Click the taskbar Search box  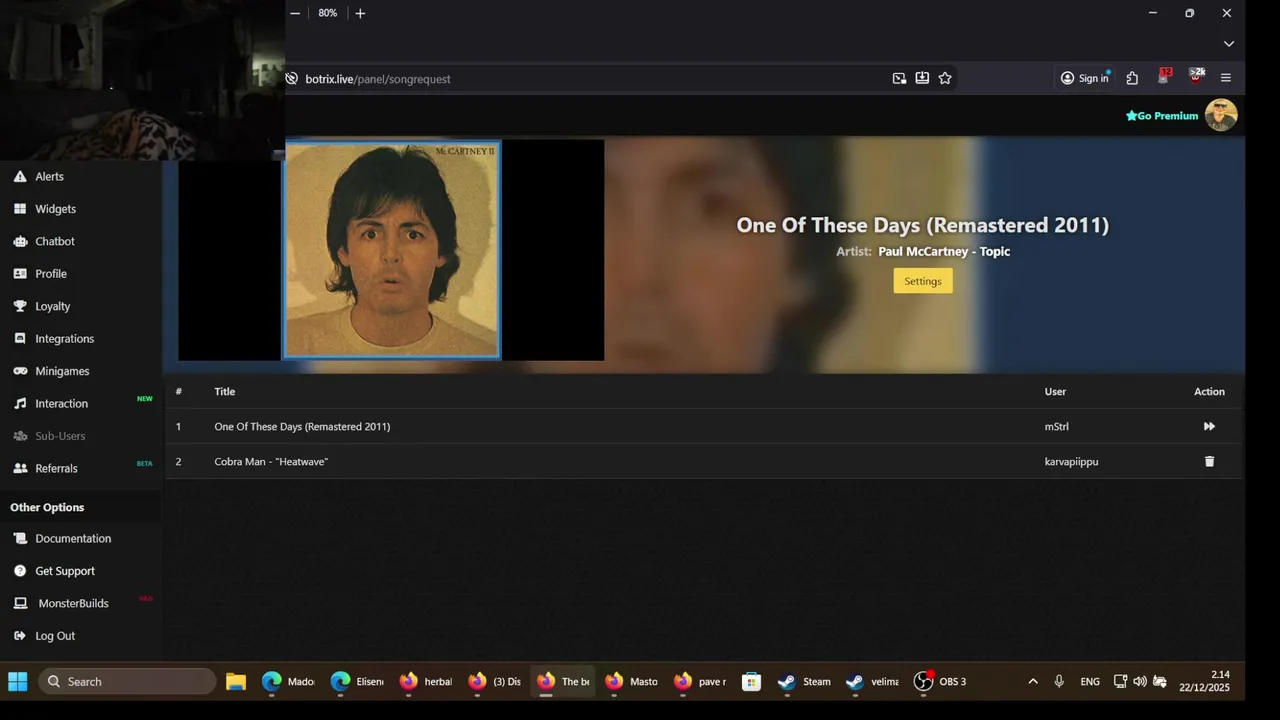[x=128, y=682]
